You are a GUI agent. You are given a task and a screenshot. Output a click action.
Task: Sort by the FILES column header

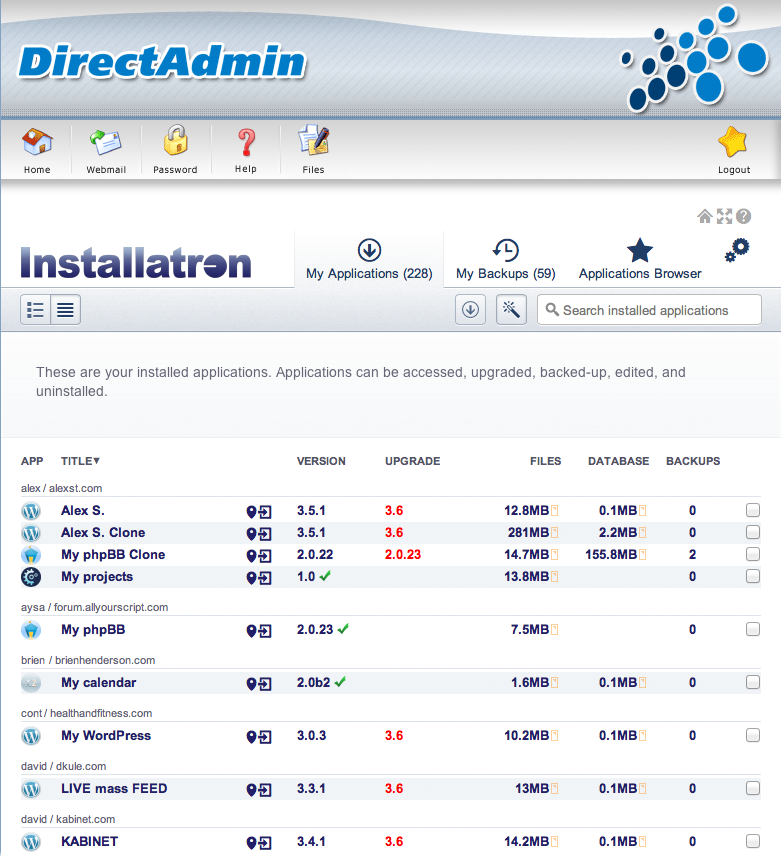point(545,461)
